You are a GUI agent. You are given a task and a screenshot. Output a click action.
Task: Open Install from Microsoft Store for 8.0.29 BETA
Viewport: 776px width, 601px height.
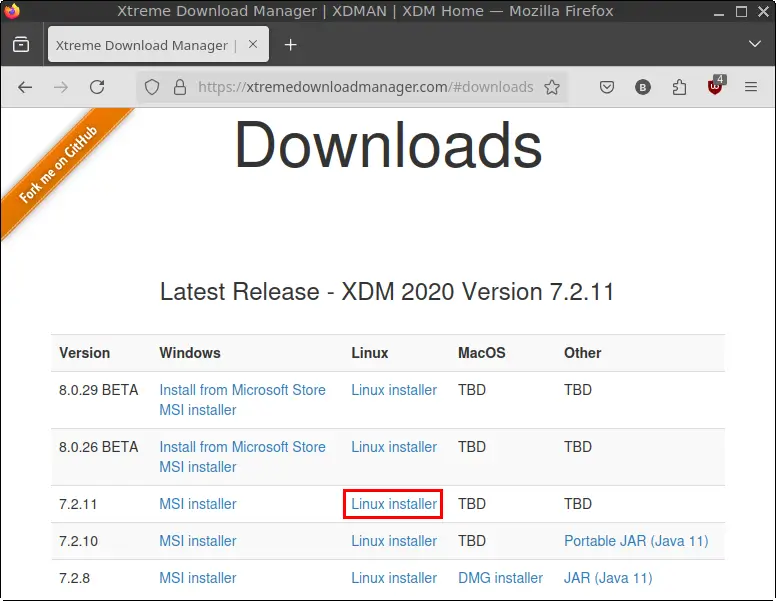242,390
